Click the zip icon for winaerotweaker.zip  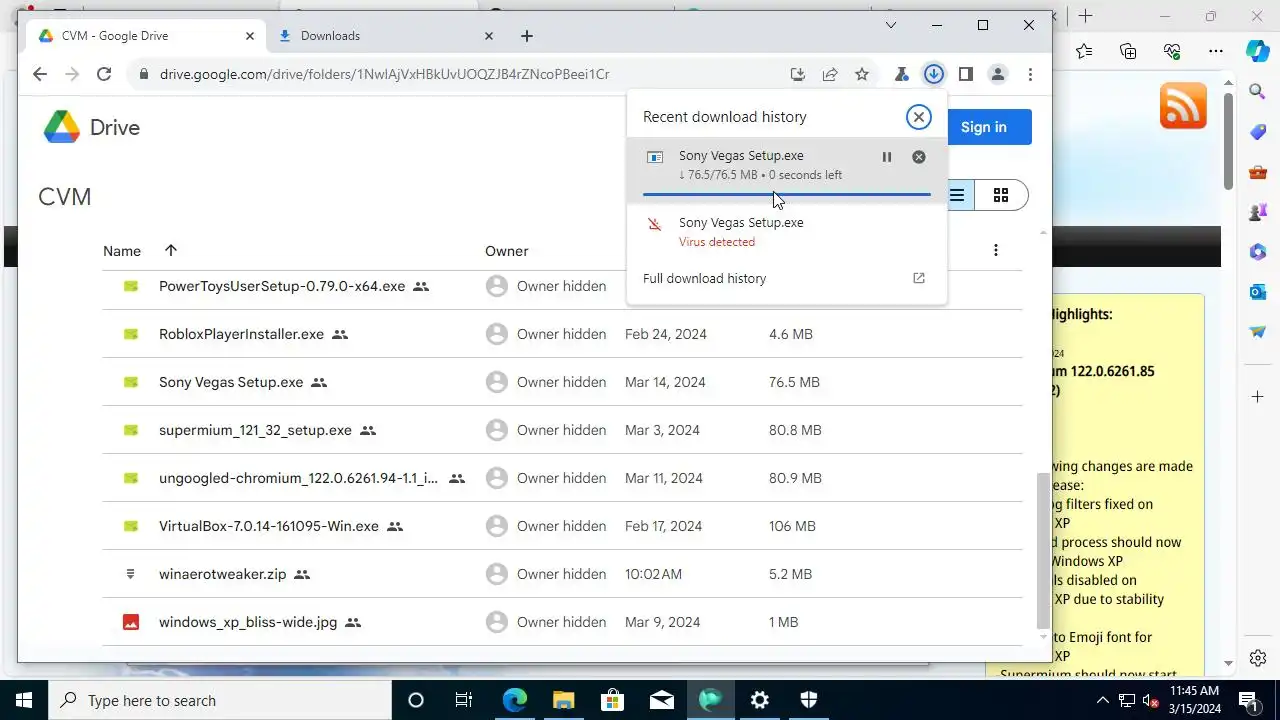tap(130, 574)
